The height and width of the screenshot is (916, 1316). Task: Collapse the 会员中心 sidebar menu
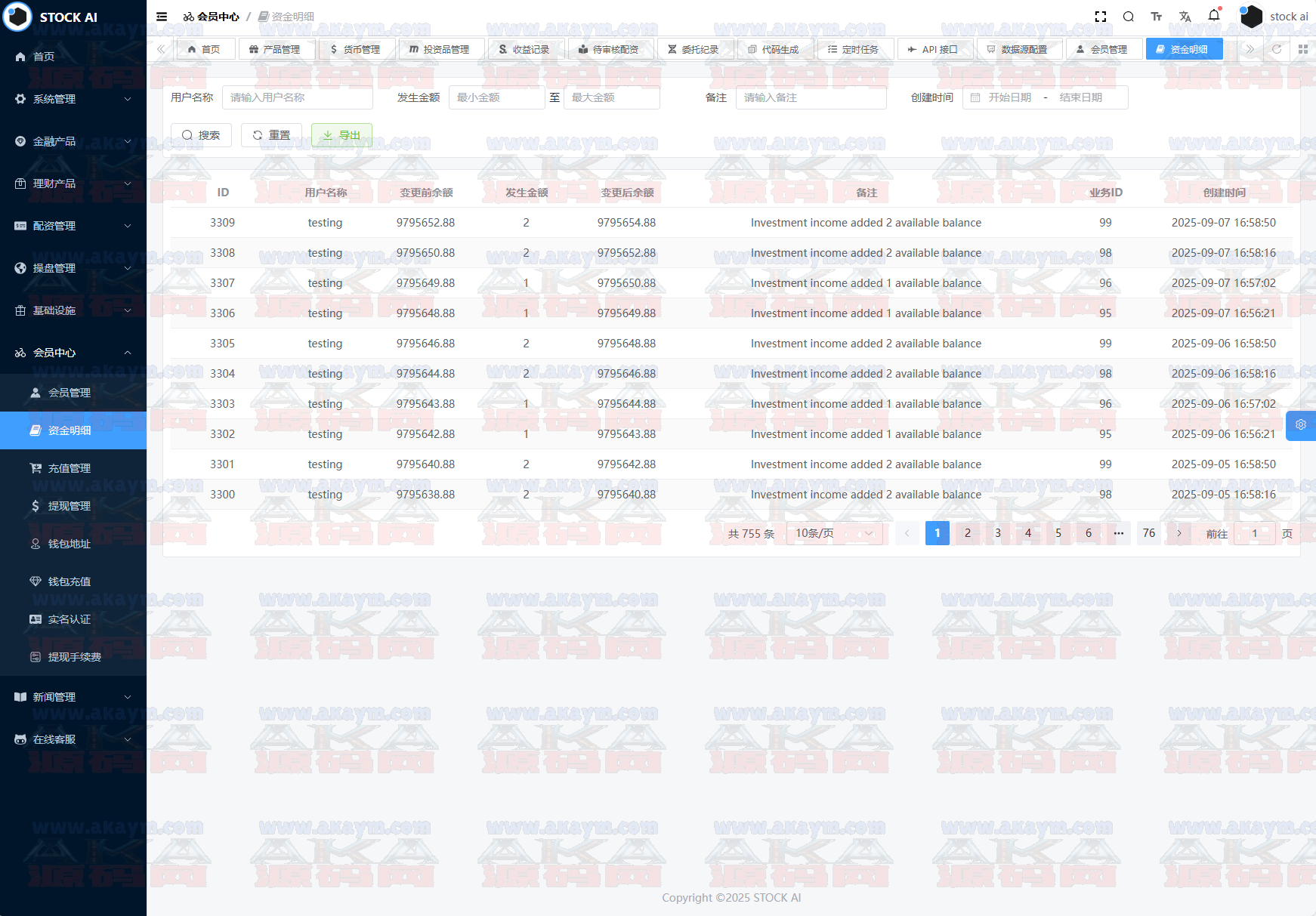[x=73, y=353]
